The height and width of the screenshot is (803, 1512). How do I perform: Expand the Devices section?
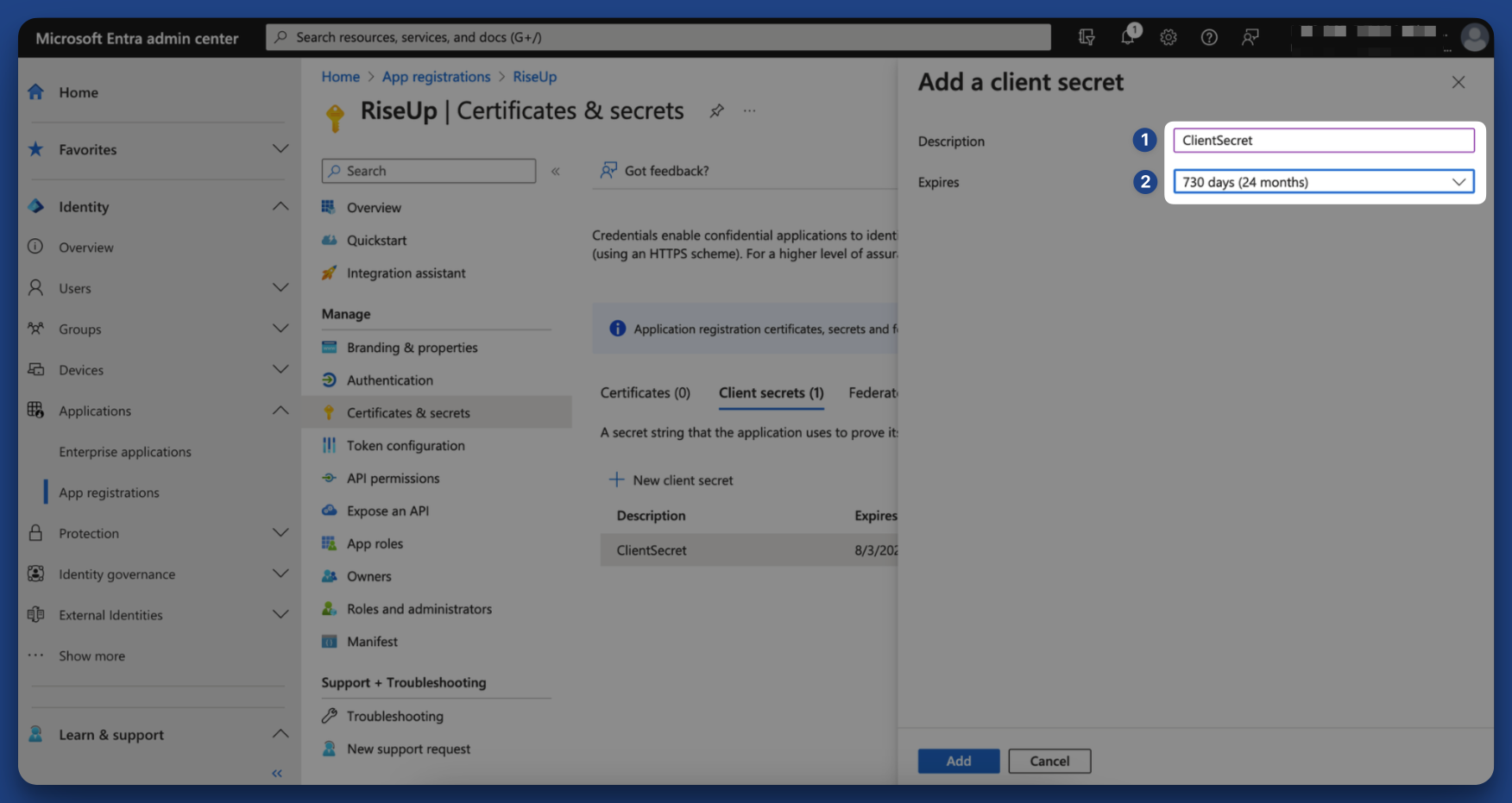click(x=280, y=369)
